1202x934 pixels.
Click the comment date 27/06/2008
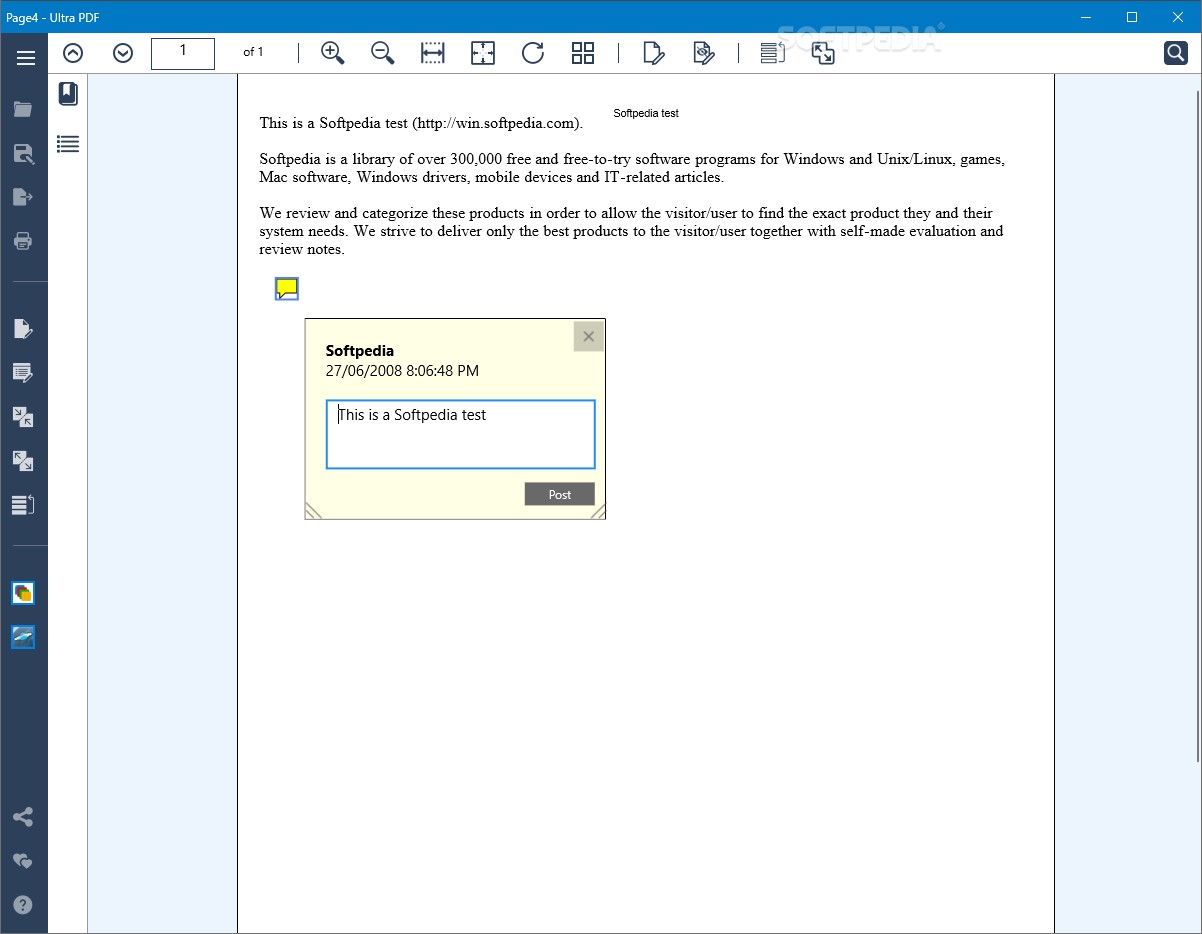point(402,371)
